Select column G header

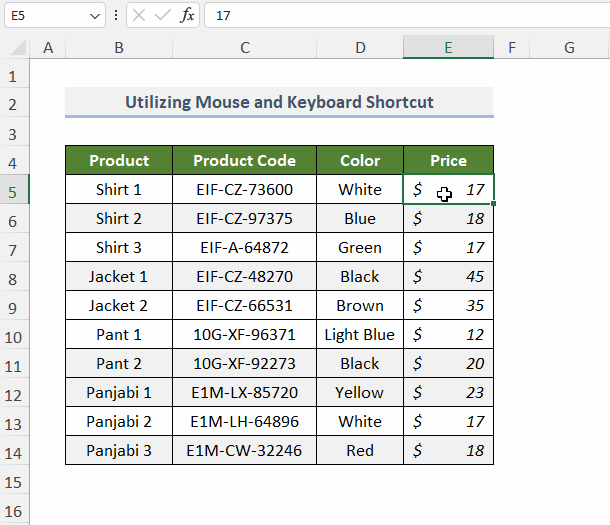[569, 48]
